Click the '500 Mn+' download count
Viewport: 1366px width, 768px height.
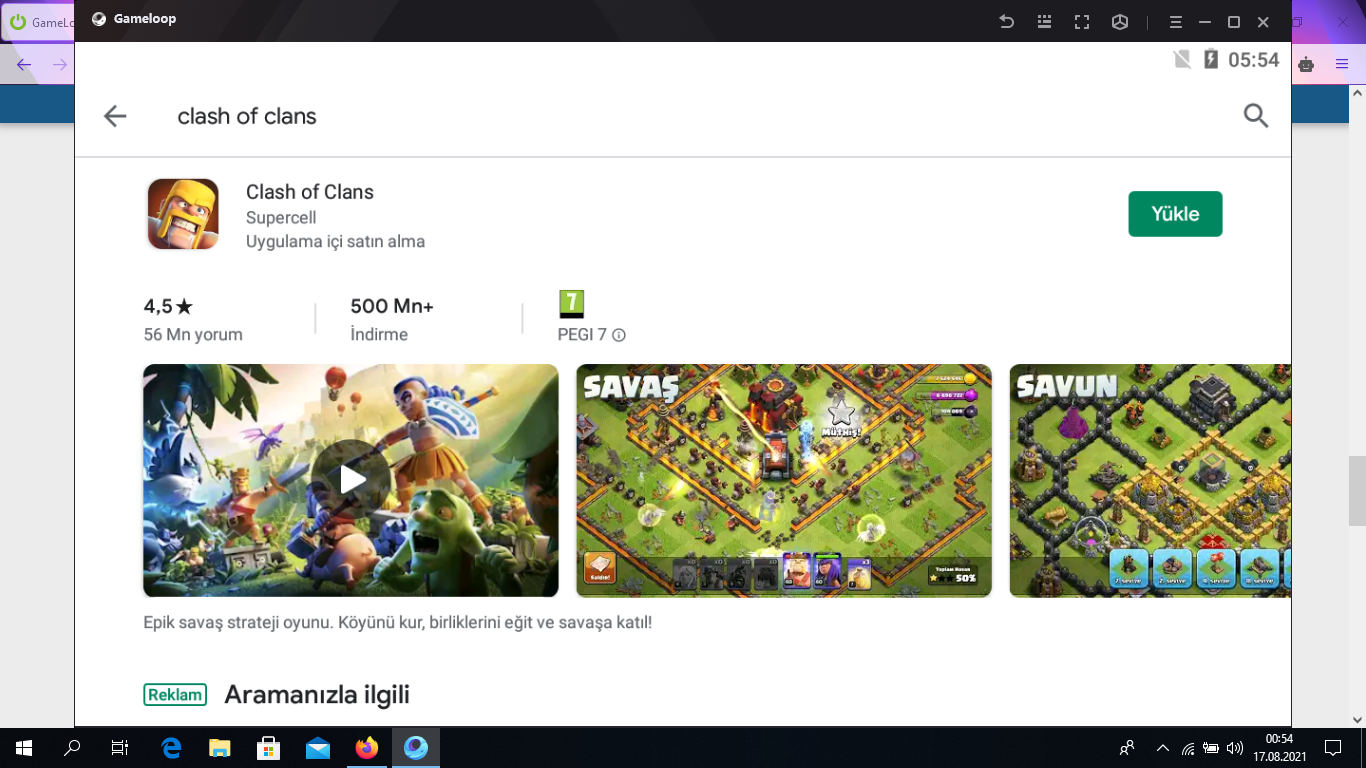coord(392,306)
